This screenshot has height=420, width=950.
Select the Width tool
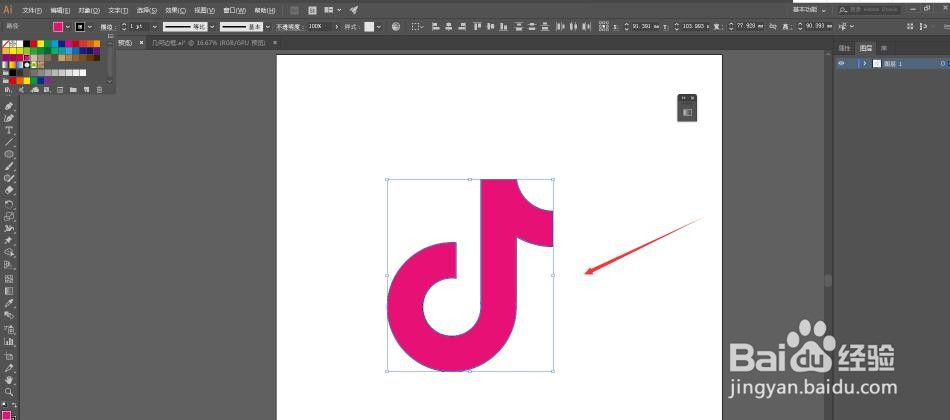pyautogui.click(x=8, y=228)
